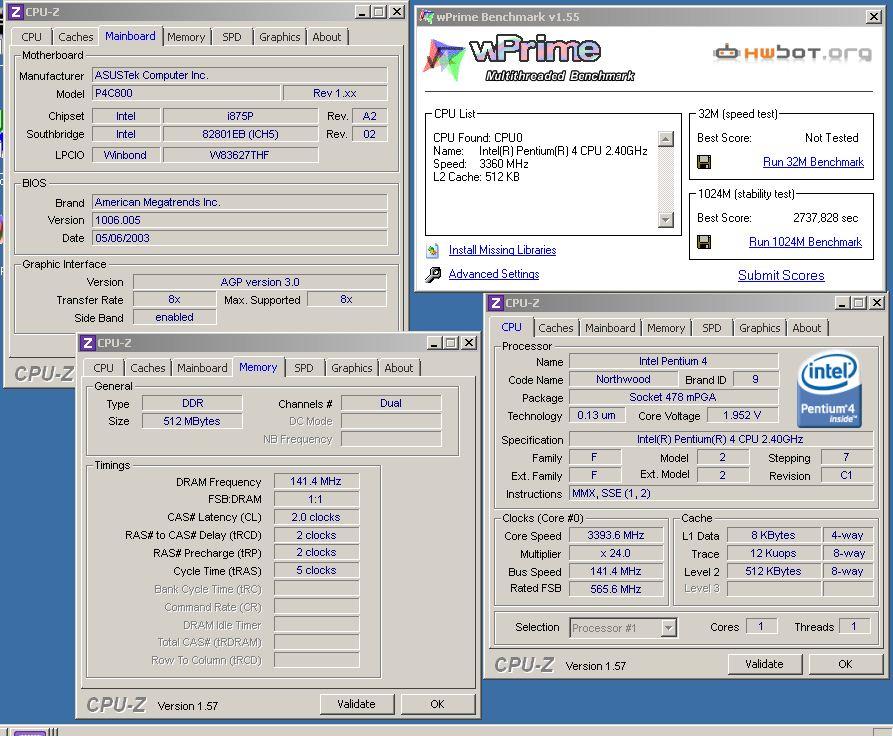The height and width of the screenshot is (736, 893).
Task: Click the DRAM Frequency 141.4 MHz field
Action: pos(316,481)
